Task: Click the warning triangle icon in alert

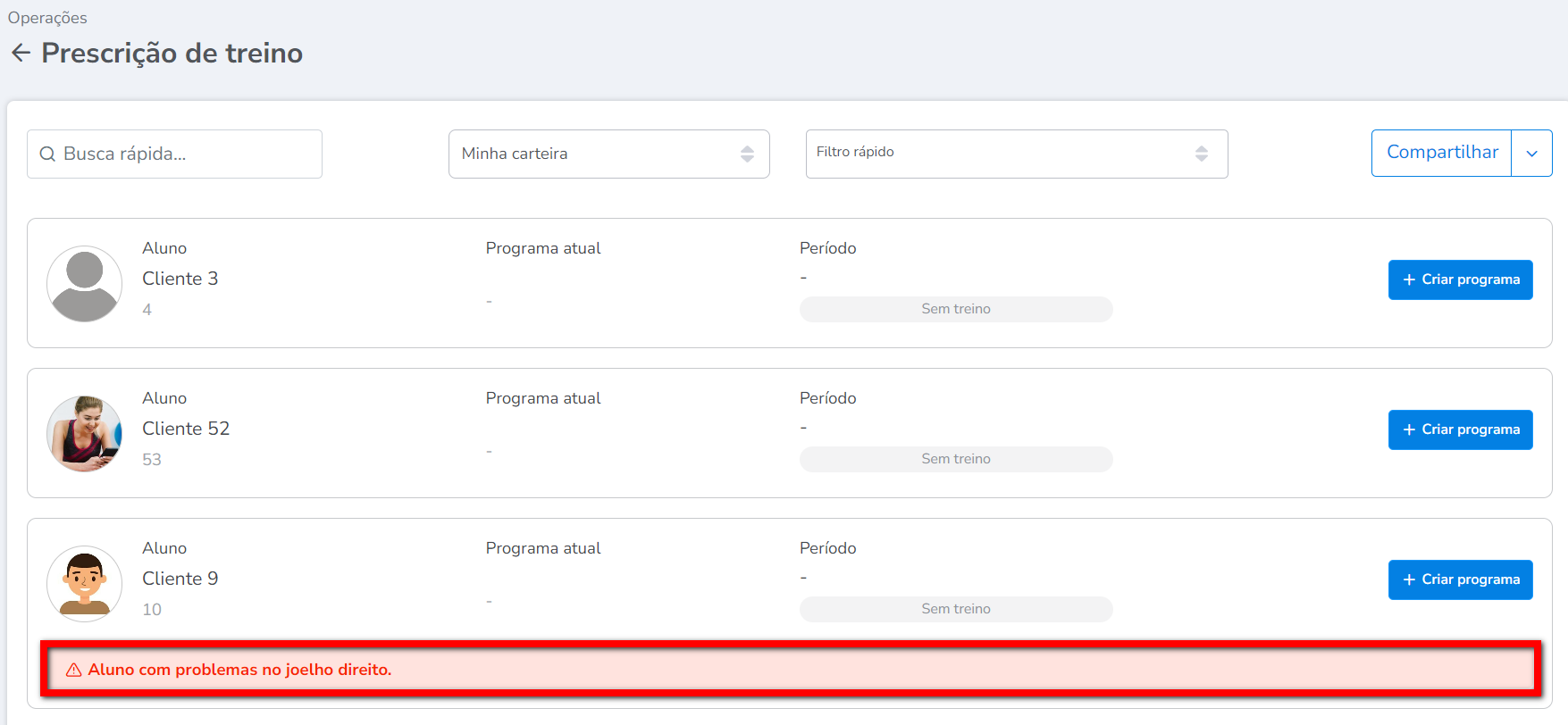Action: coord(74,670)
